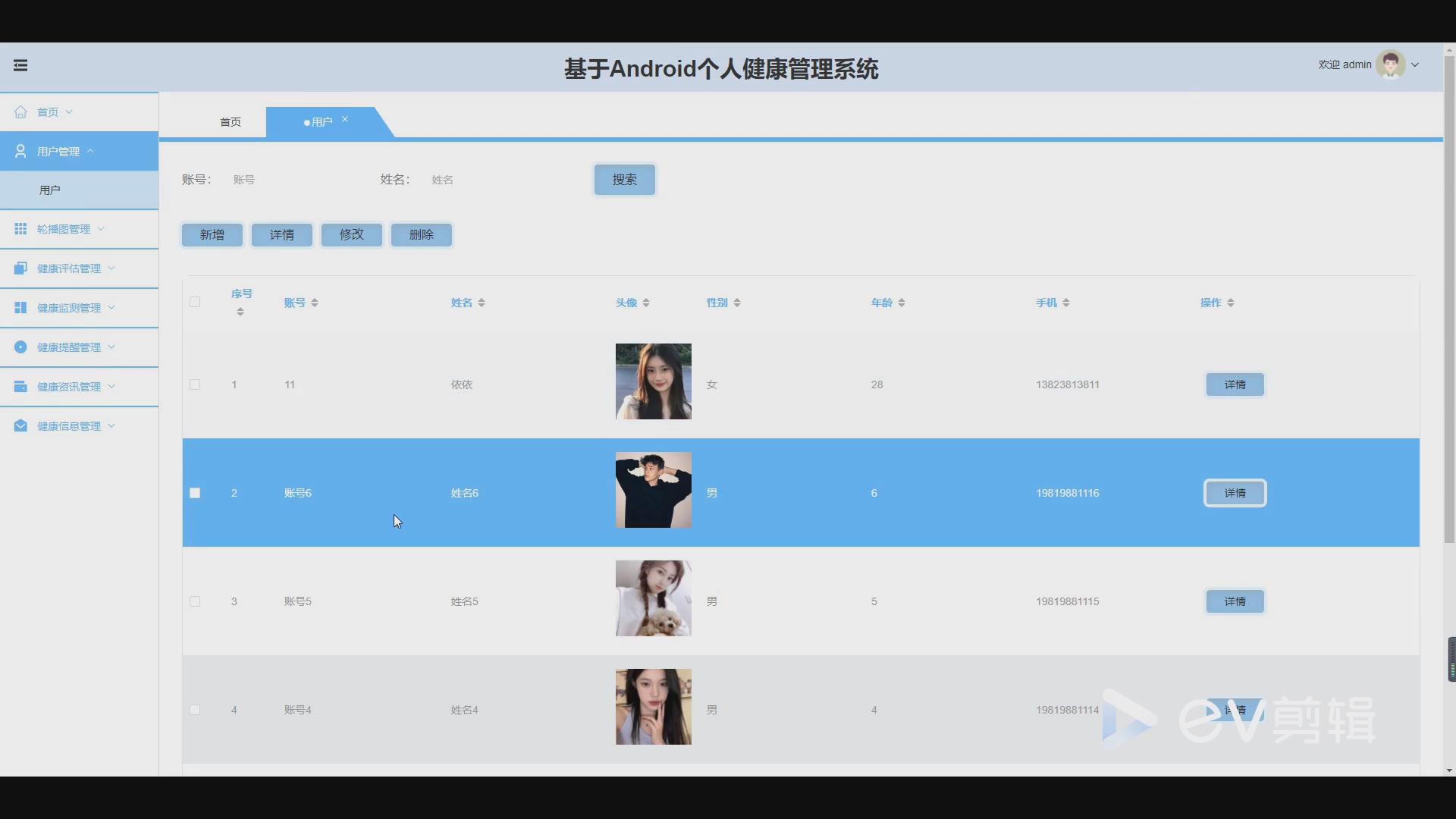
Task: Click the 健康资讯管理 sidebar icon
Action: pos(20,387)
